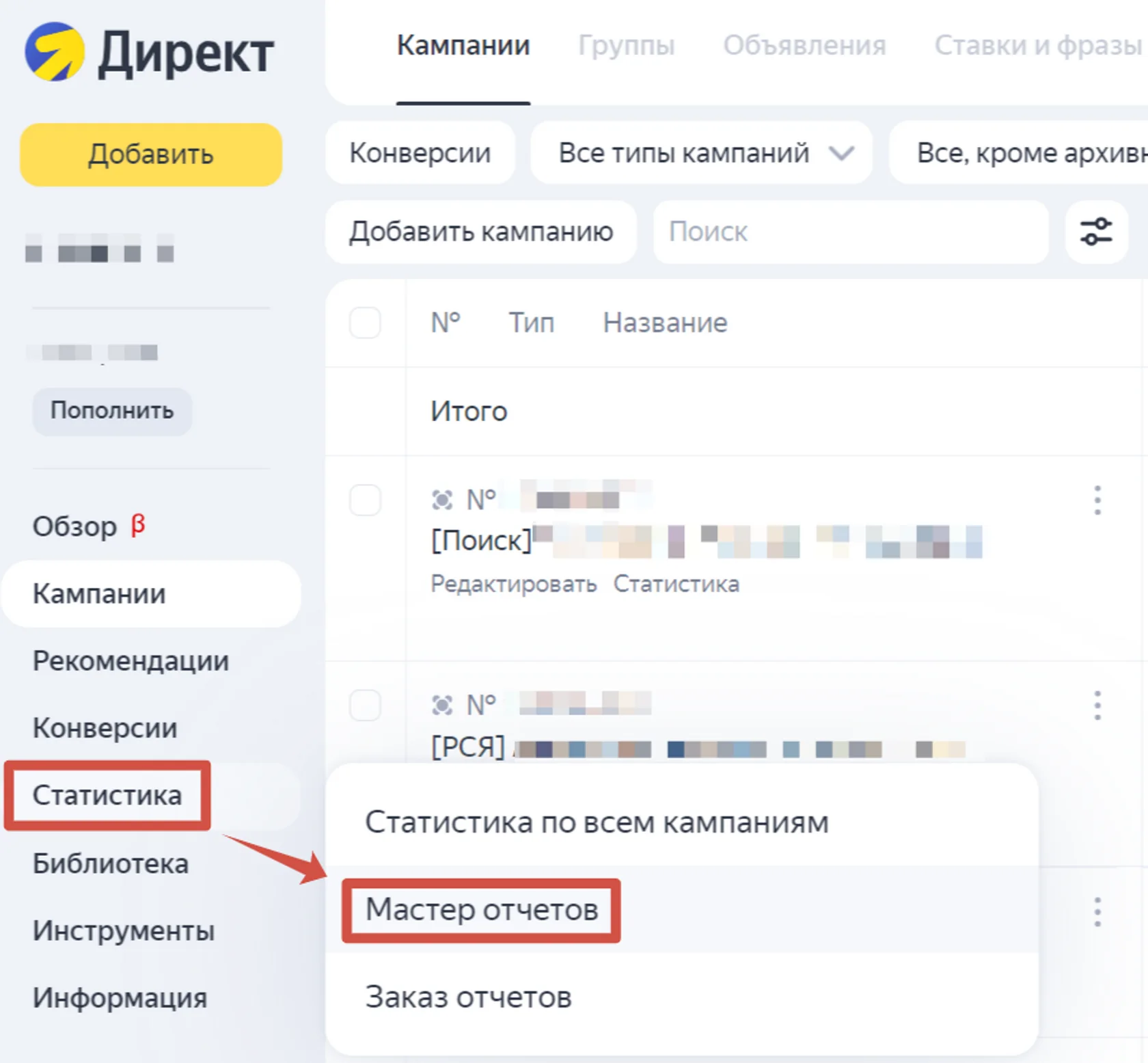Open the Объявления tab
Viewport: 1148px width, 1063px height.
click(x=804, y=46)
